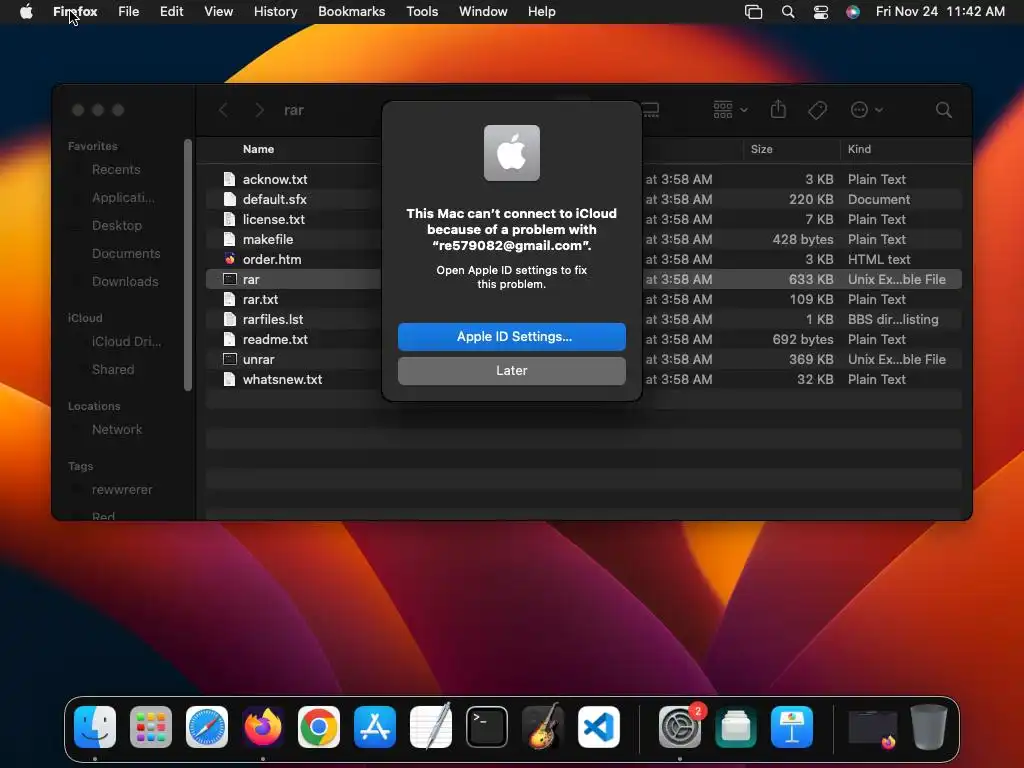Select the order.htm file
This screenshot has width=1024, height=768.
272,259
